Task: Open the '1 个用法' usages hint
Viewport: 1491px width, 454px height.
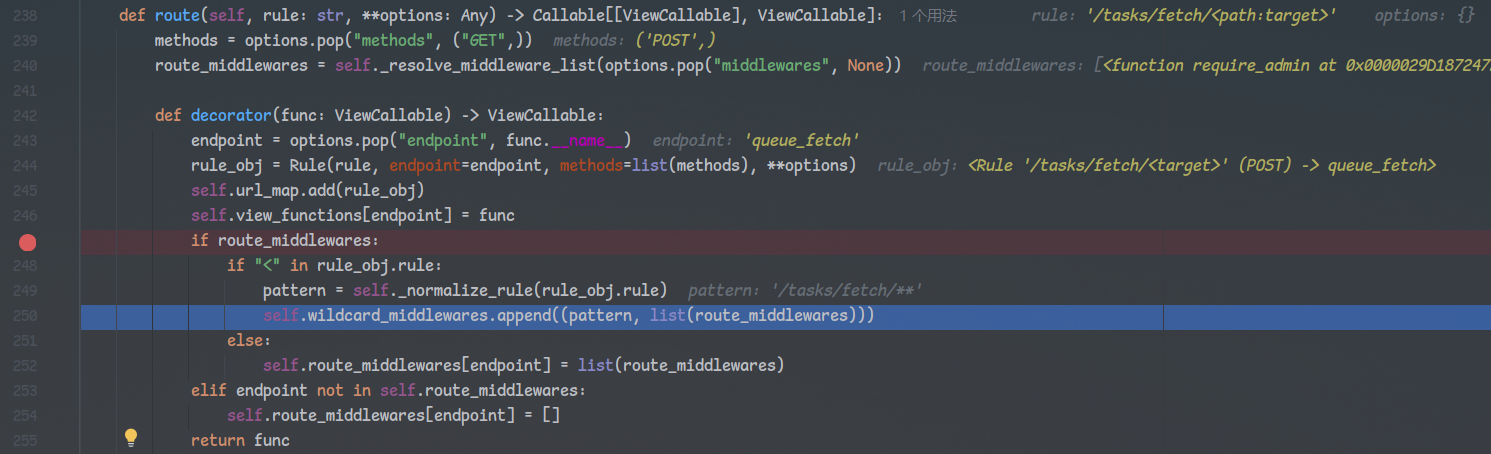Action: (928, 16)
